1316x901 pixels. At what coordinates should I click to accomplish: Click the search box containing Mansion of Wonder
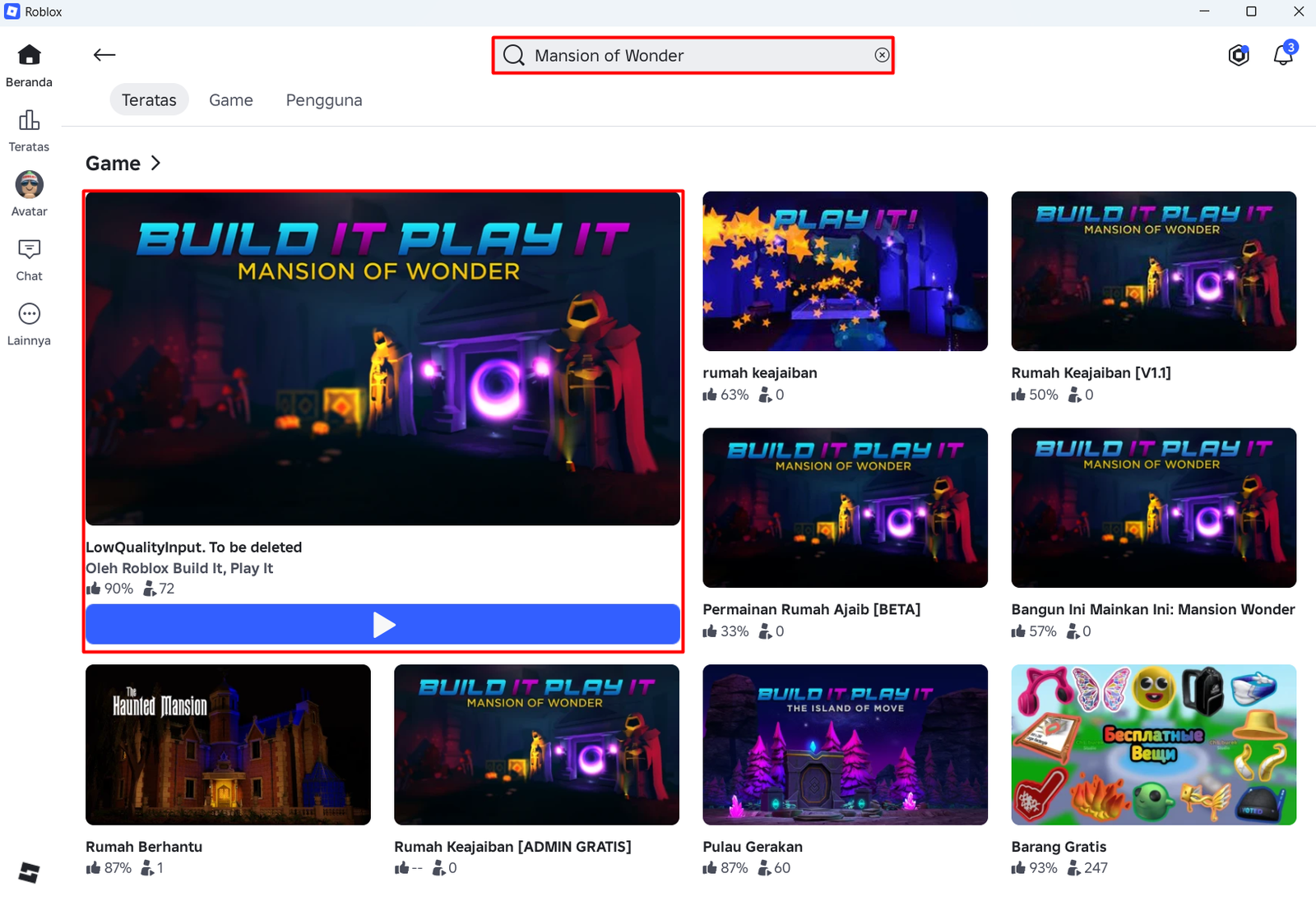click(693, 55)
